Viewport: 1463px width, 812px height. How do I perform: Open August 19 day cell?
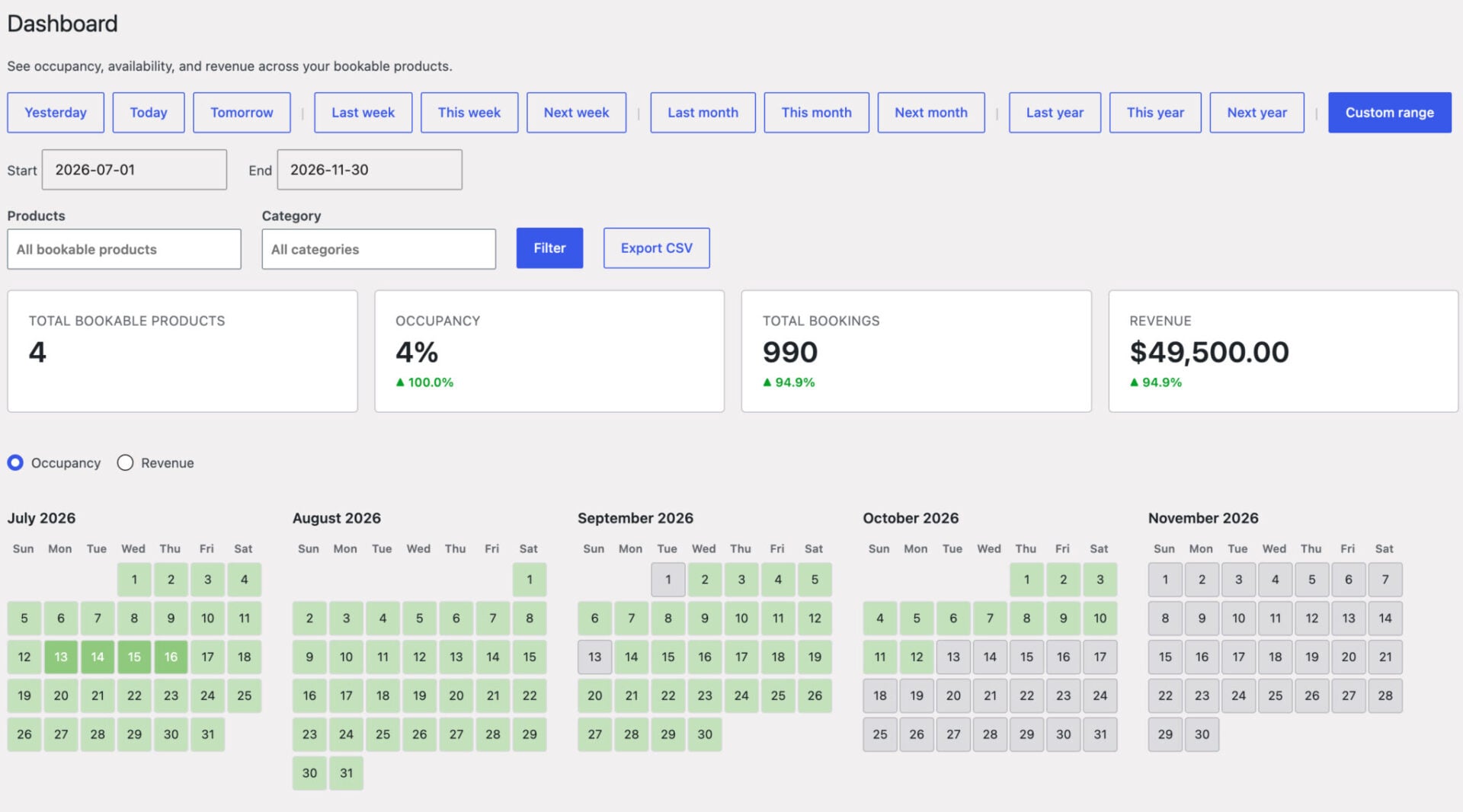click(x=419, y=695)
